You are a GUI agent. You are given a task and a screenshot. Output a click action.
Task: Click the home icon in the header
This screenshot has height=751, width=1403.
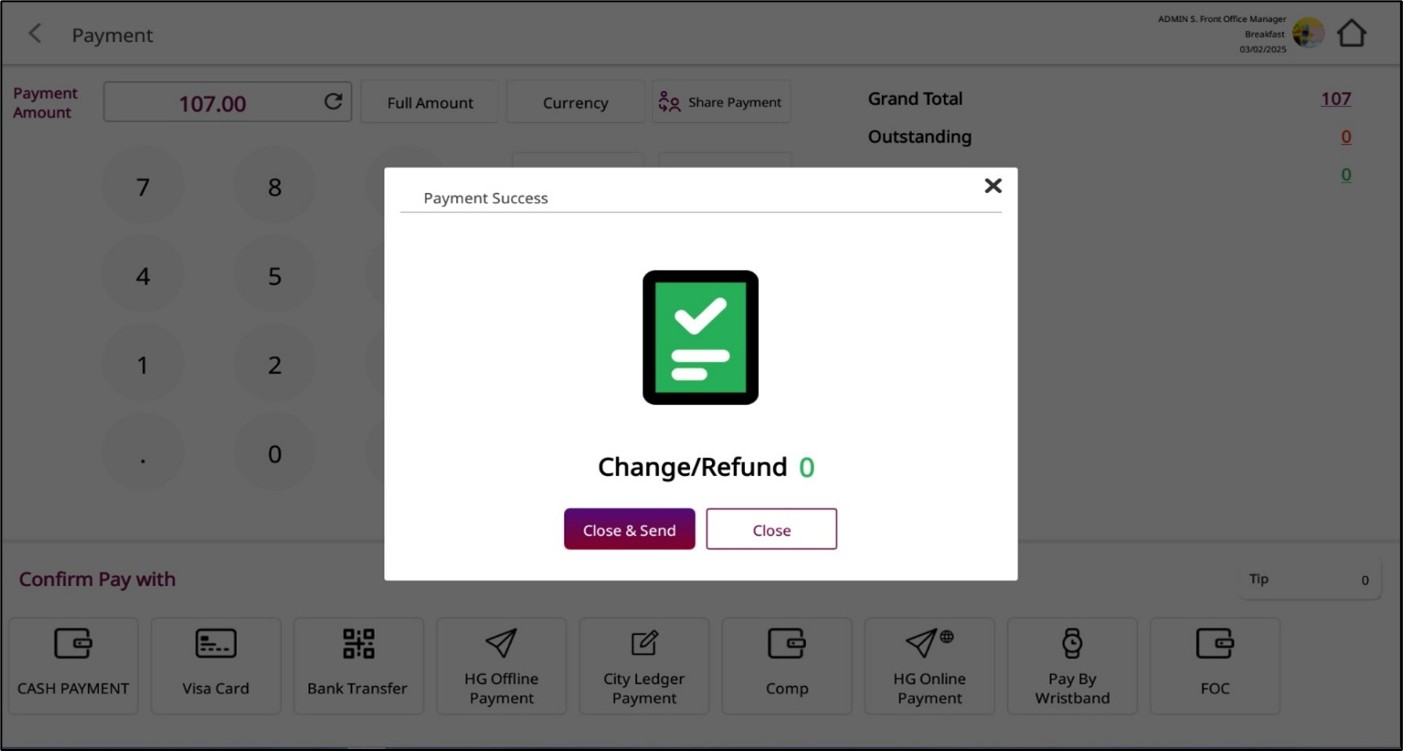(x=1351, y=33)
